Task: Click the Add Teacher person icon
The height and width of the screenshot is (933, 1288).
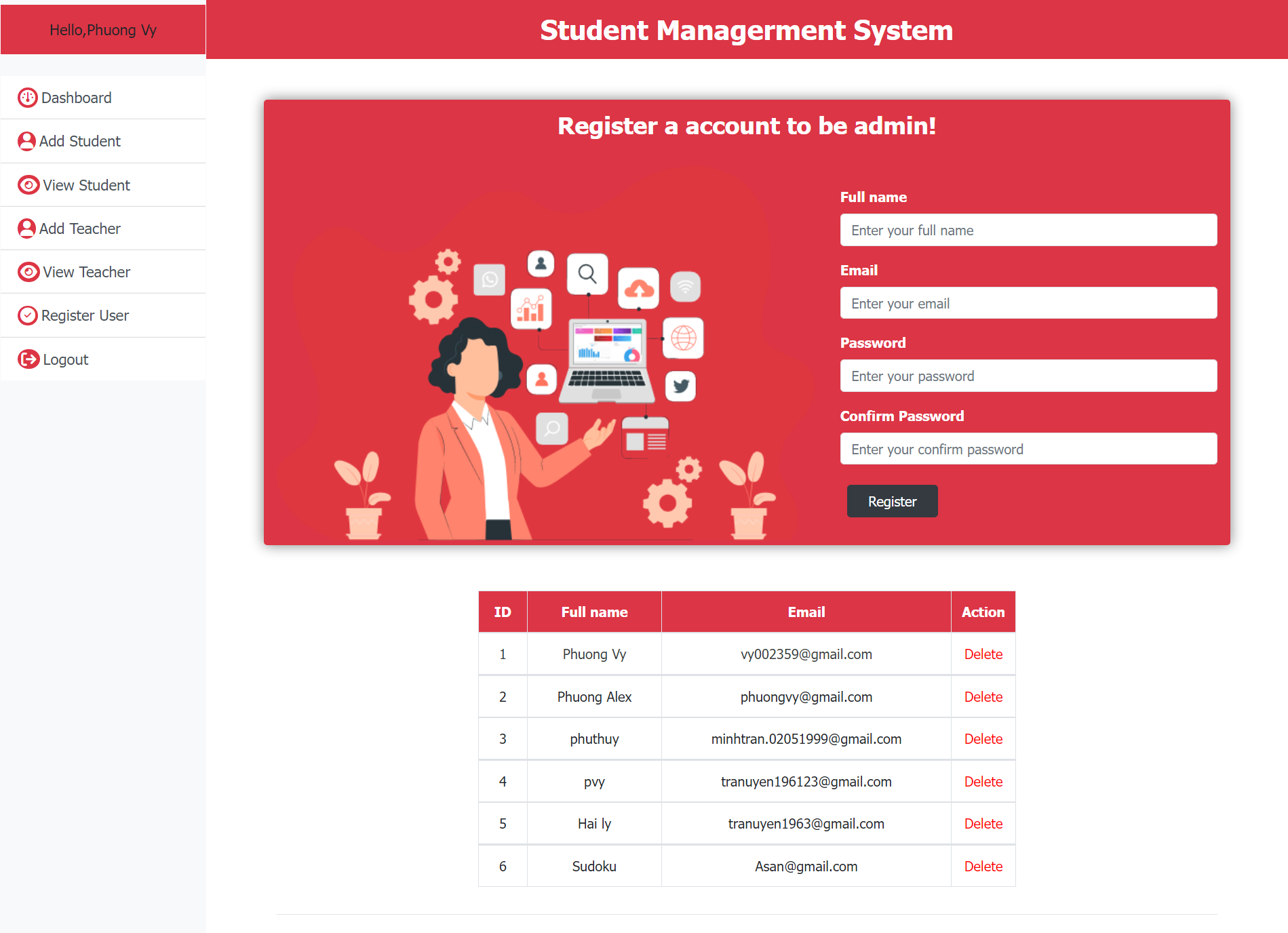Action: click(x=26, y=229)
